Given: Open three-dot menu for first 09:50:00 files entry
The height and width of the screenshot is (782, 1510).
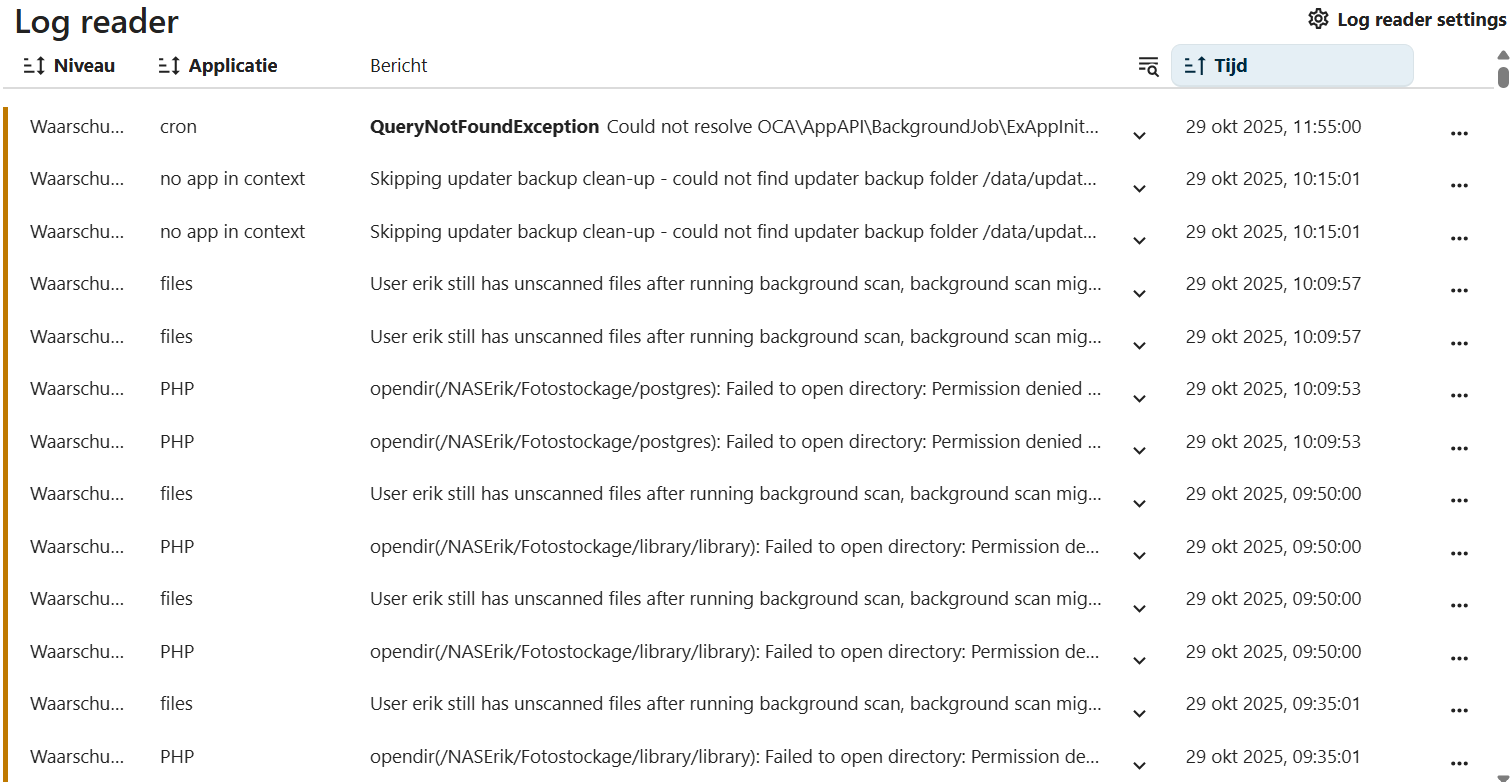Looking at the screenshot, I should 1459,501.
